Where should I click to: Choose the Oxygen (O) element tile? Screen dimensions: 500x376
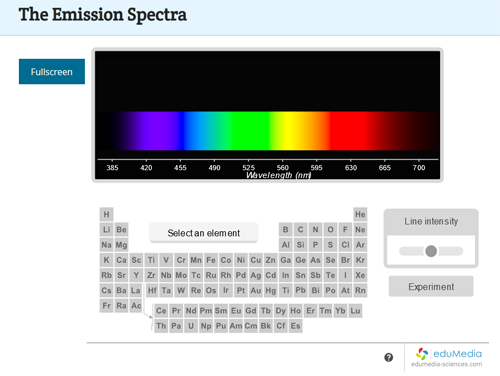[330, 230]
